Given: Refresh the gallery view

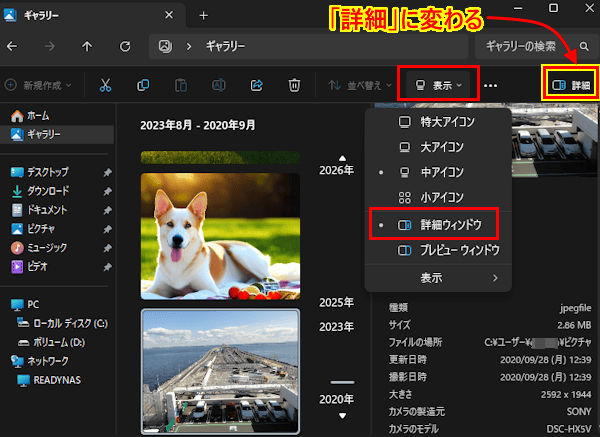Looking at the screenshot, I should click(x=125, y=46).
